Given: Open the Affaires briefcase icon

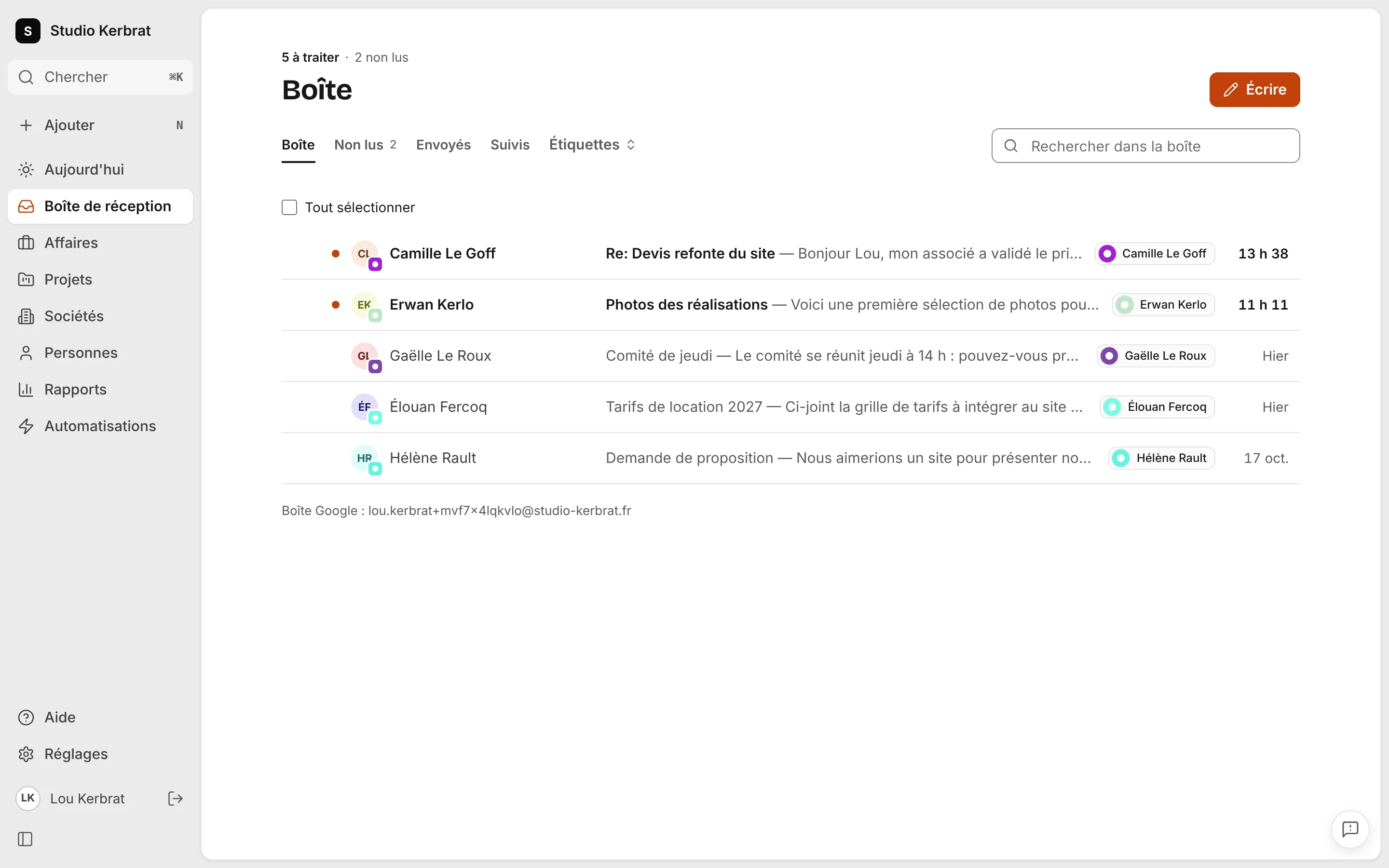Looking at the screenshot, I should pyautogui.click(x=26, y=243).
